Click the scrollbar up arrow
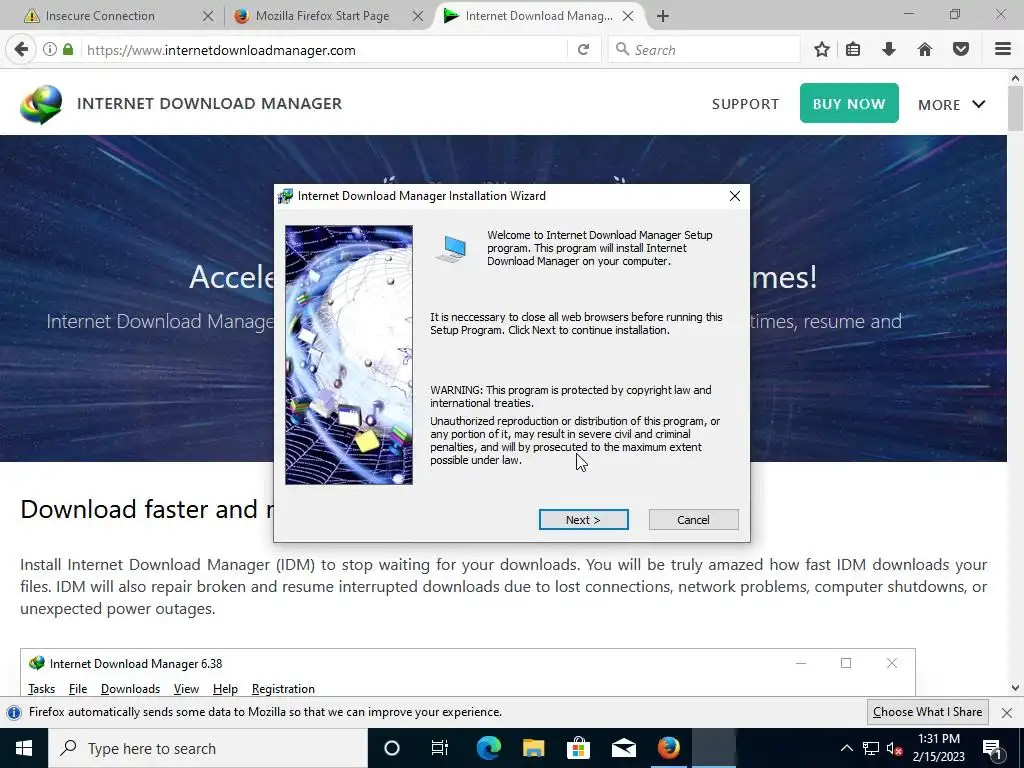Screen dimensions: 1024x768 pos(1015,78)
